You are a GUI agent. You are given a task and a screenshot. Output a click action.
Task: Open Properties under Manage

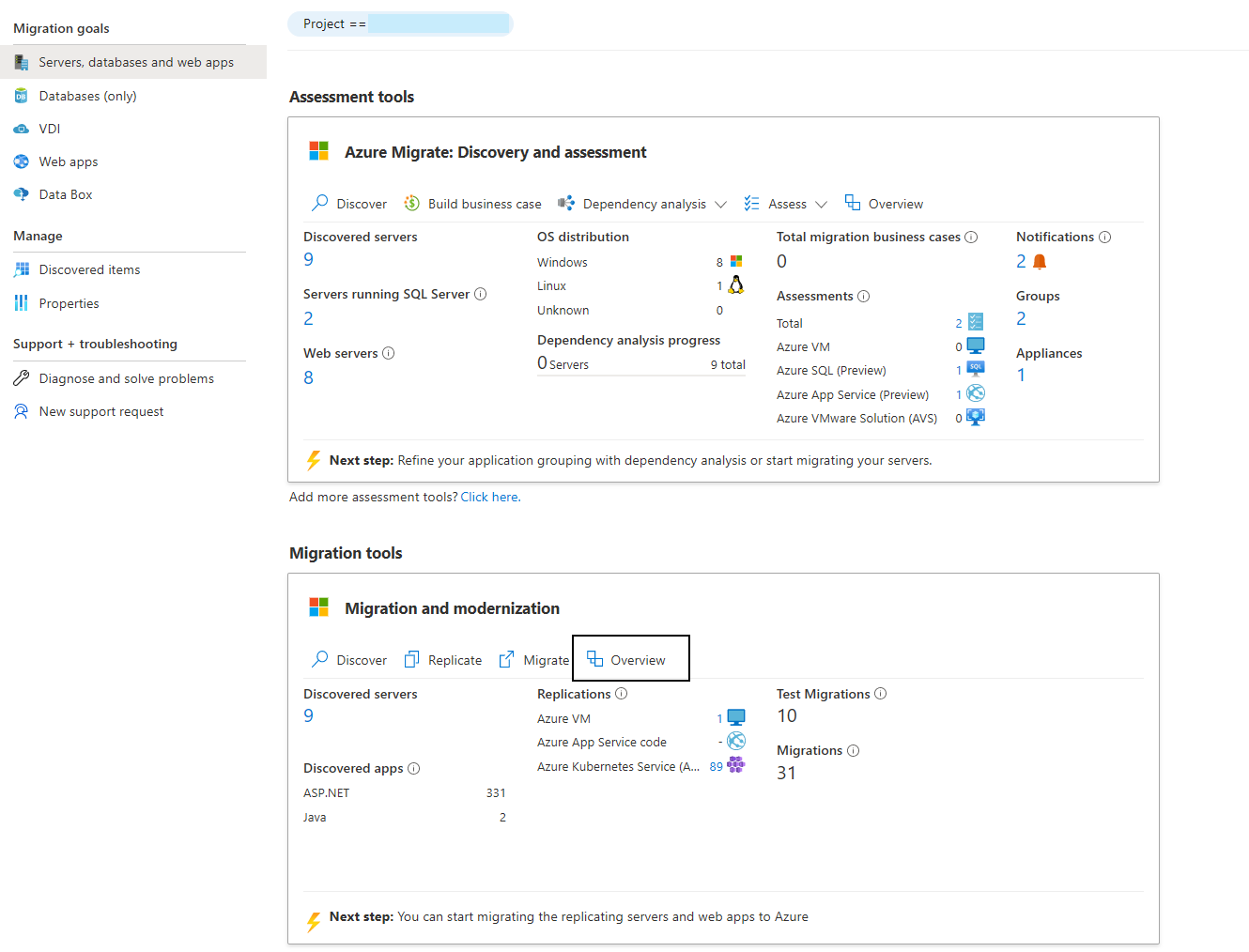click(69, 303)
